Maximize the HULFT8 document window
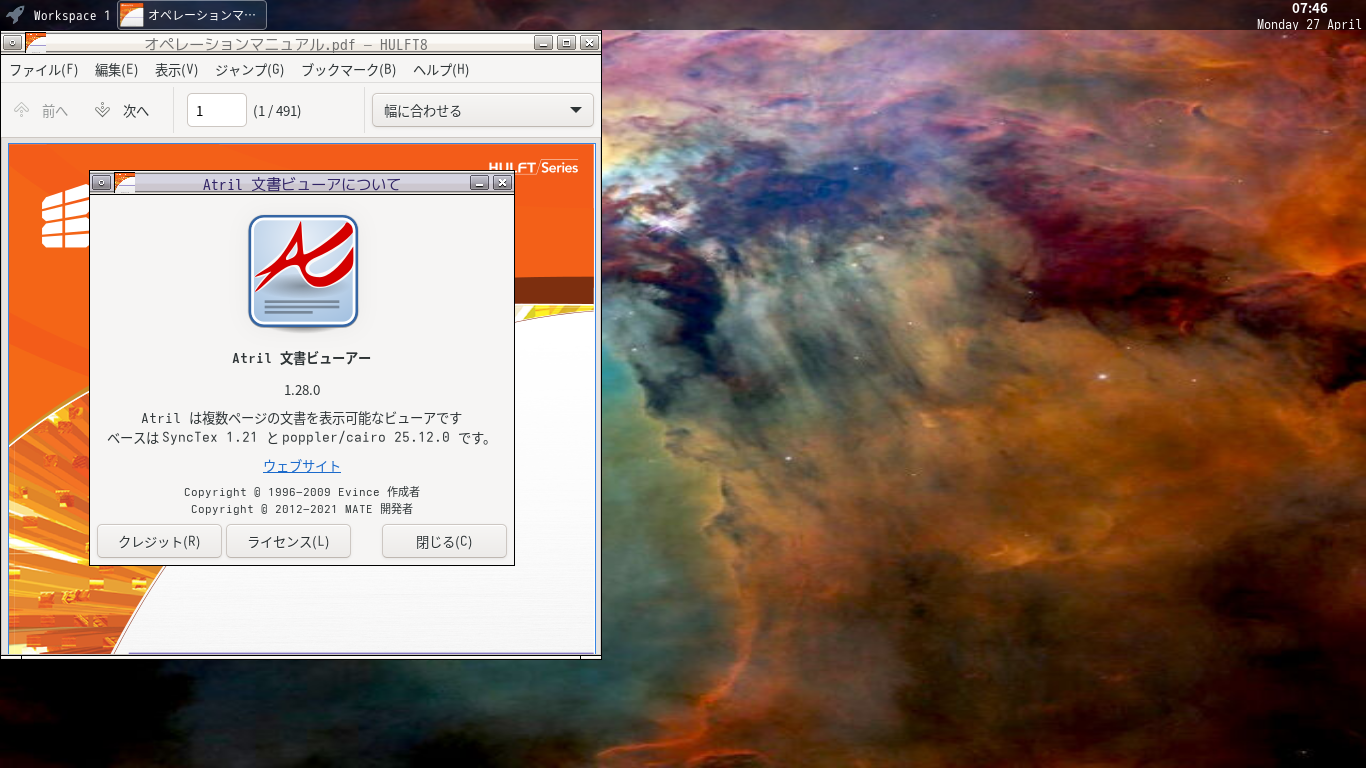 click(x=567, y=43)
